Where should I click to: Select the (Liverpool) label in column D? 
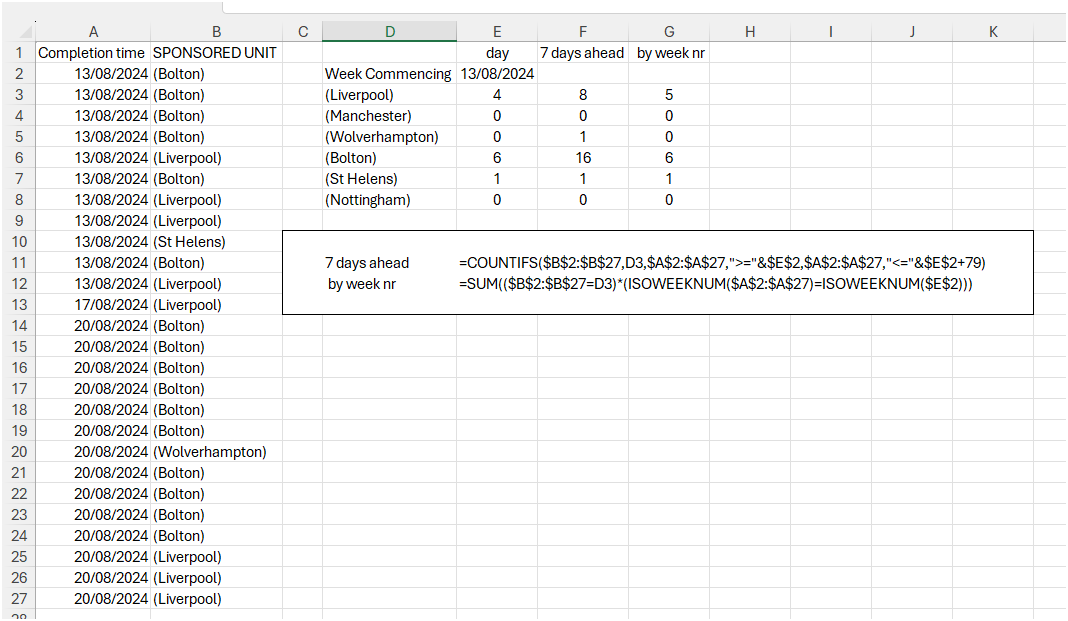pos(390,95)
